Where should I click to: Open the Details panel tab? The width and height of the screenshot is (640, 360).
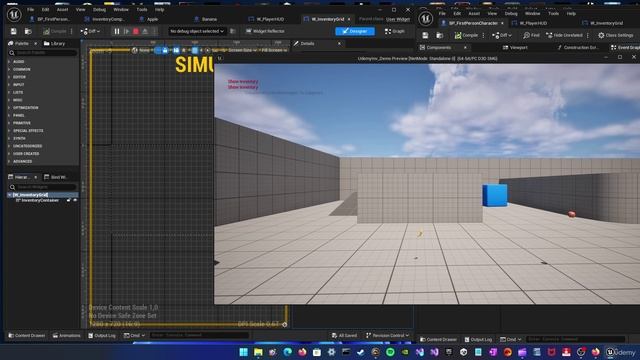[x=304, y=43]
